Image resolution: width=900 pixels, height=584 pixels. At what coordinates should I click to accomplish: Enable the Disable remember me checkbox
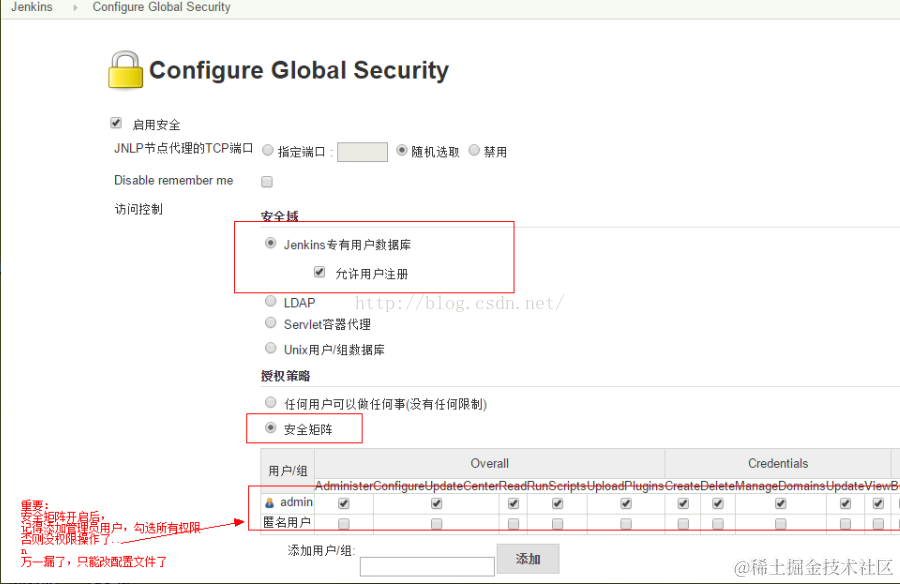pos(267,182)
